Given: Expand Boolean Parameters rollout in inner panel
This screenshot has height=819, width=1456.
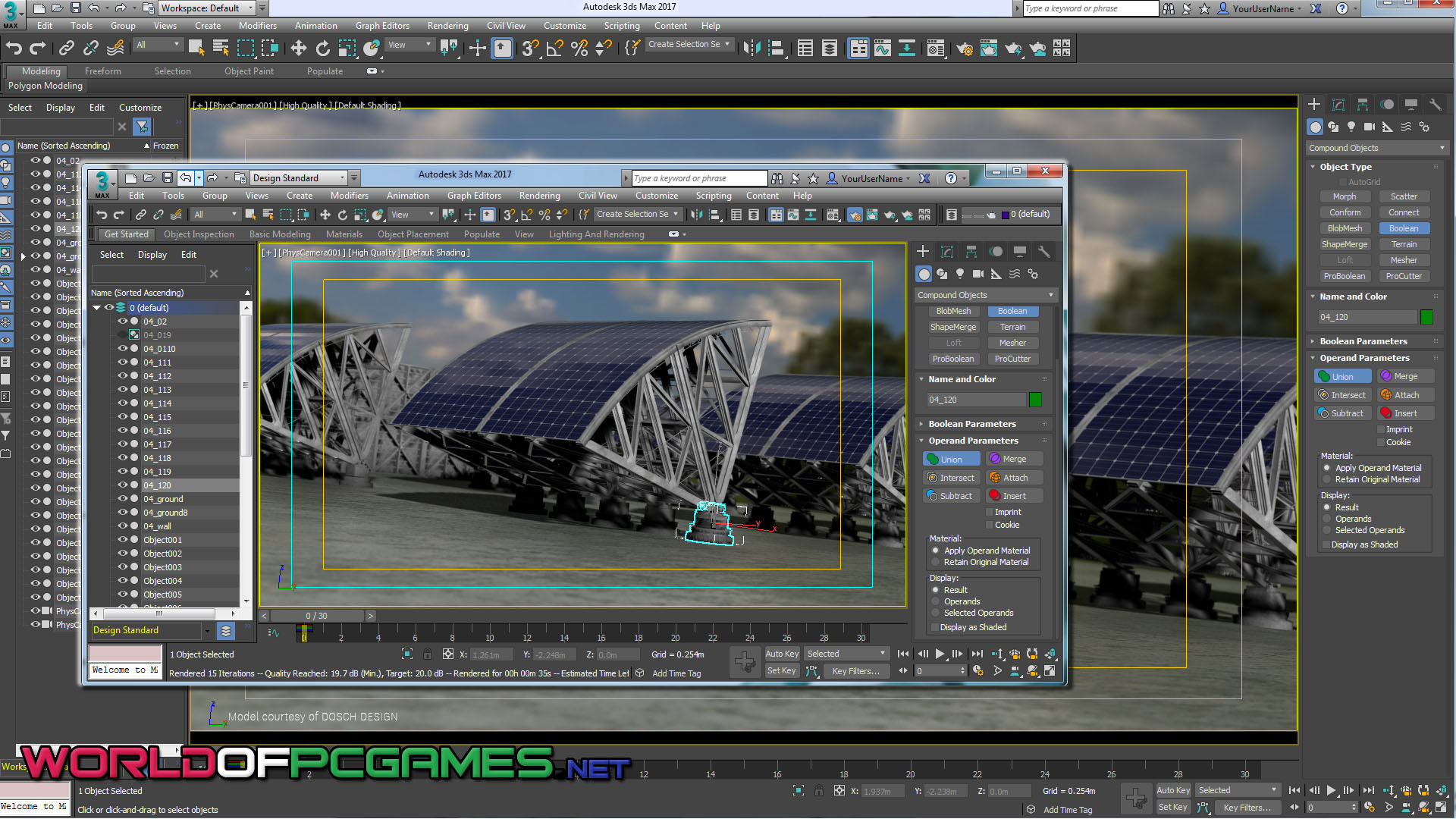Looking at the screenshot, I should coord(971,424).
